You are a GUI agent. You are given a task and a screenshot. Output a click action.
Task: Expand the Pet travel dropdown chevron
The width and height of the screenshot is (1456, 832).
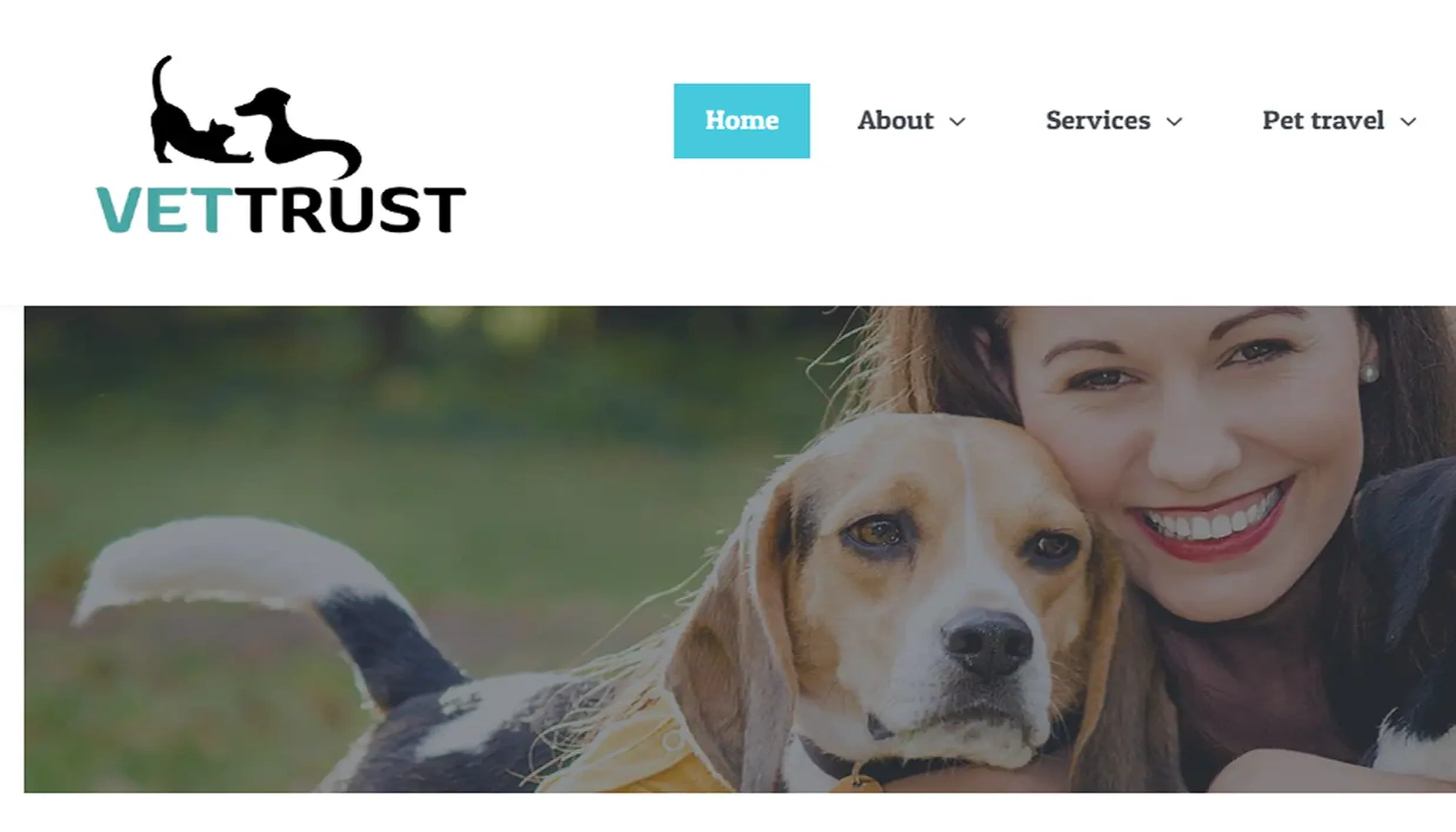click(1408, 122)
